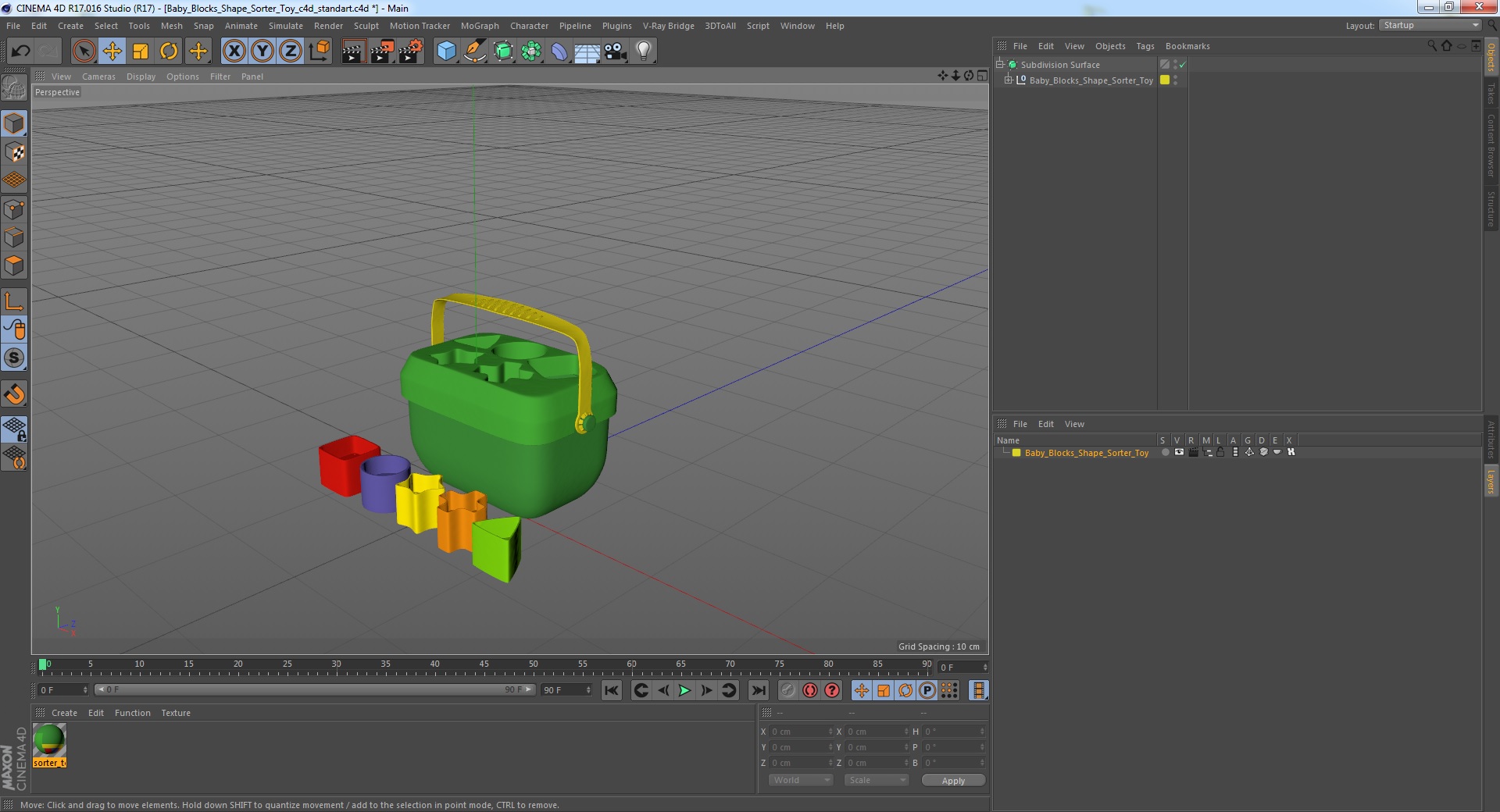1500x812 pixels.
Task: Open the Layout Startup dropdown
Action: point(1430,25)
